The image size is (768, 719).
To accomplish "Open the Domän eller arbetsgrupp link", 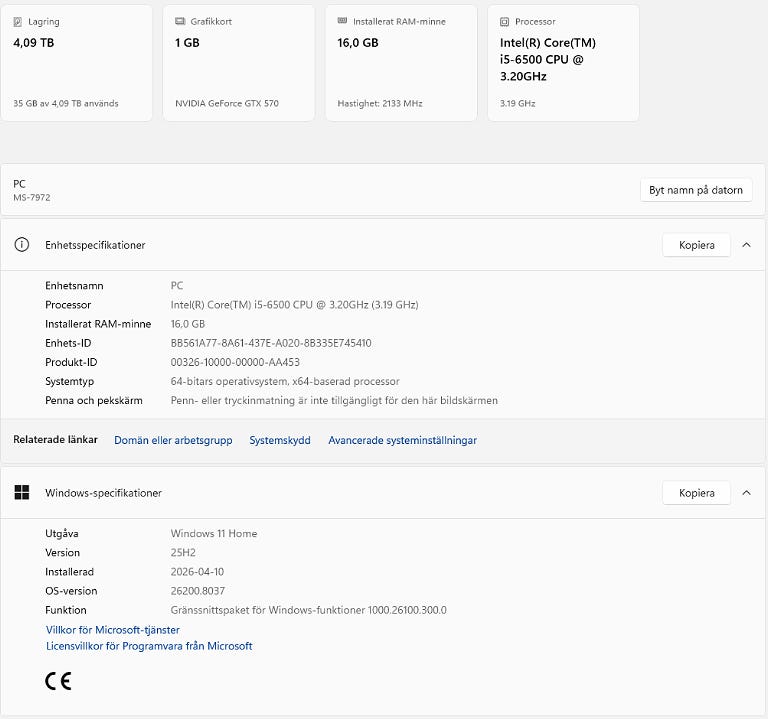I will [173, 440].
